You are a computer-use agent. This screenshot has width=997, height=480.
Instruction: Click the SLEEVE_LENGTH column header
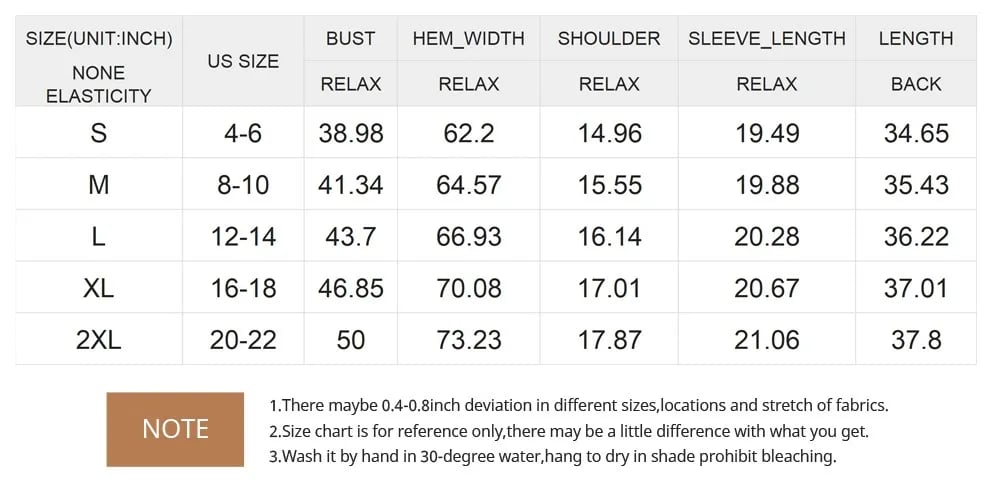pyautogui.click(x=766, y=39)
